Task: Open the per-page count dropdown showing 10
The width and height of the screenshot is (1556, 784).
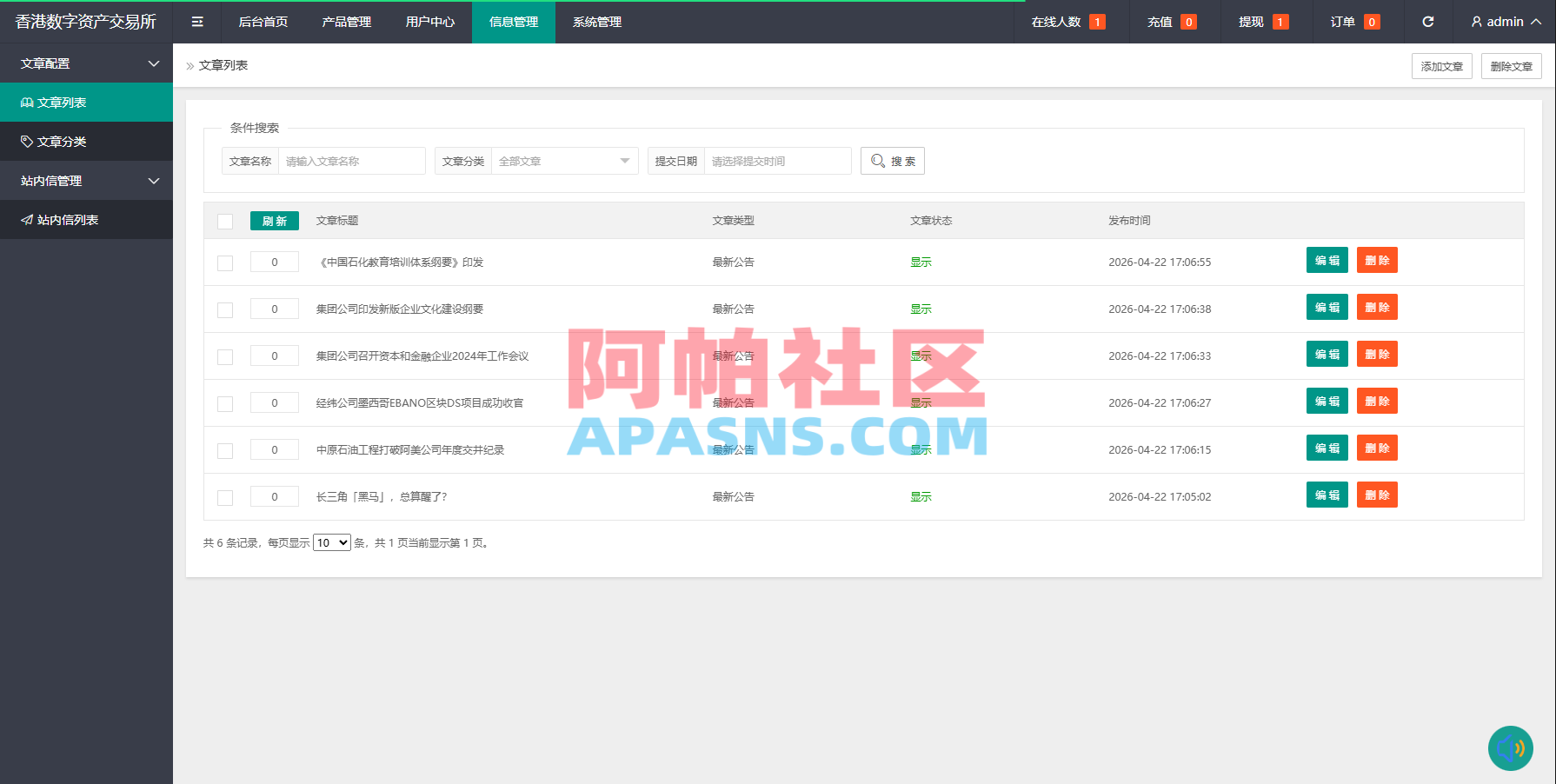Action: click(332, 542)
